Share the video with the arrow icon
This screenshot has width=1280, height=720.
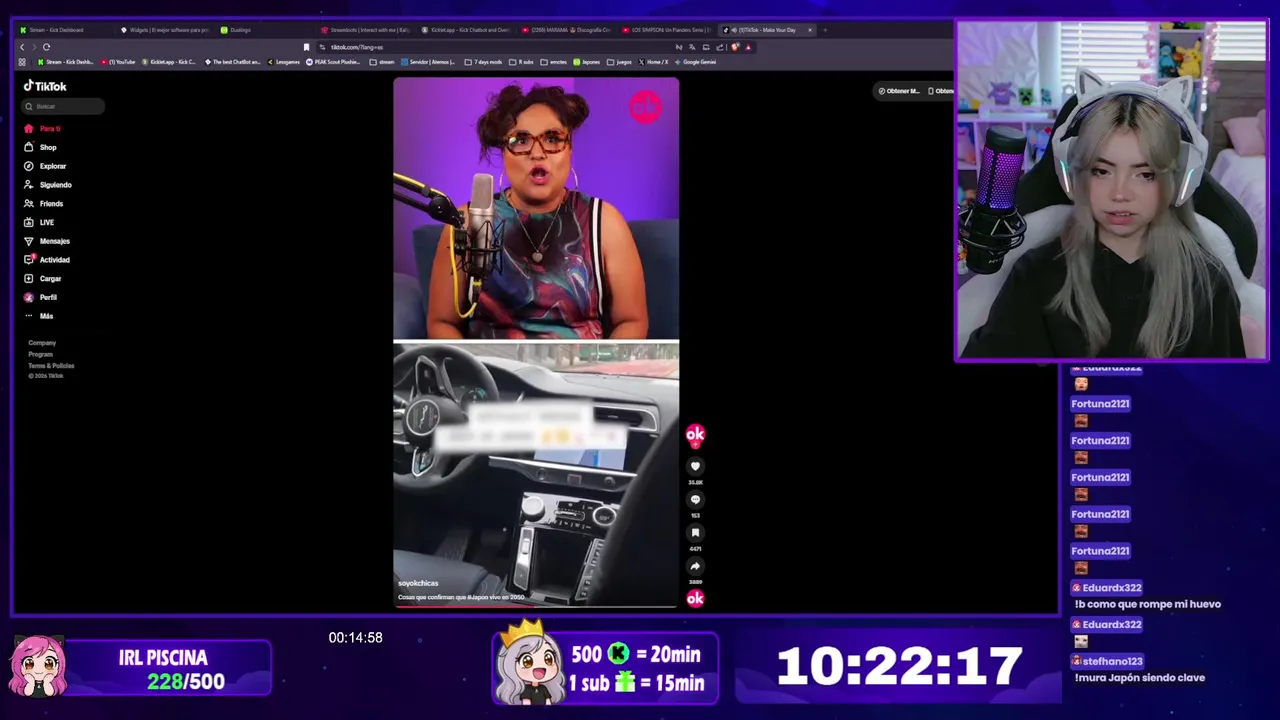[695, 566]
